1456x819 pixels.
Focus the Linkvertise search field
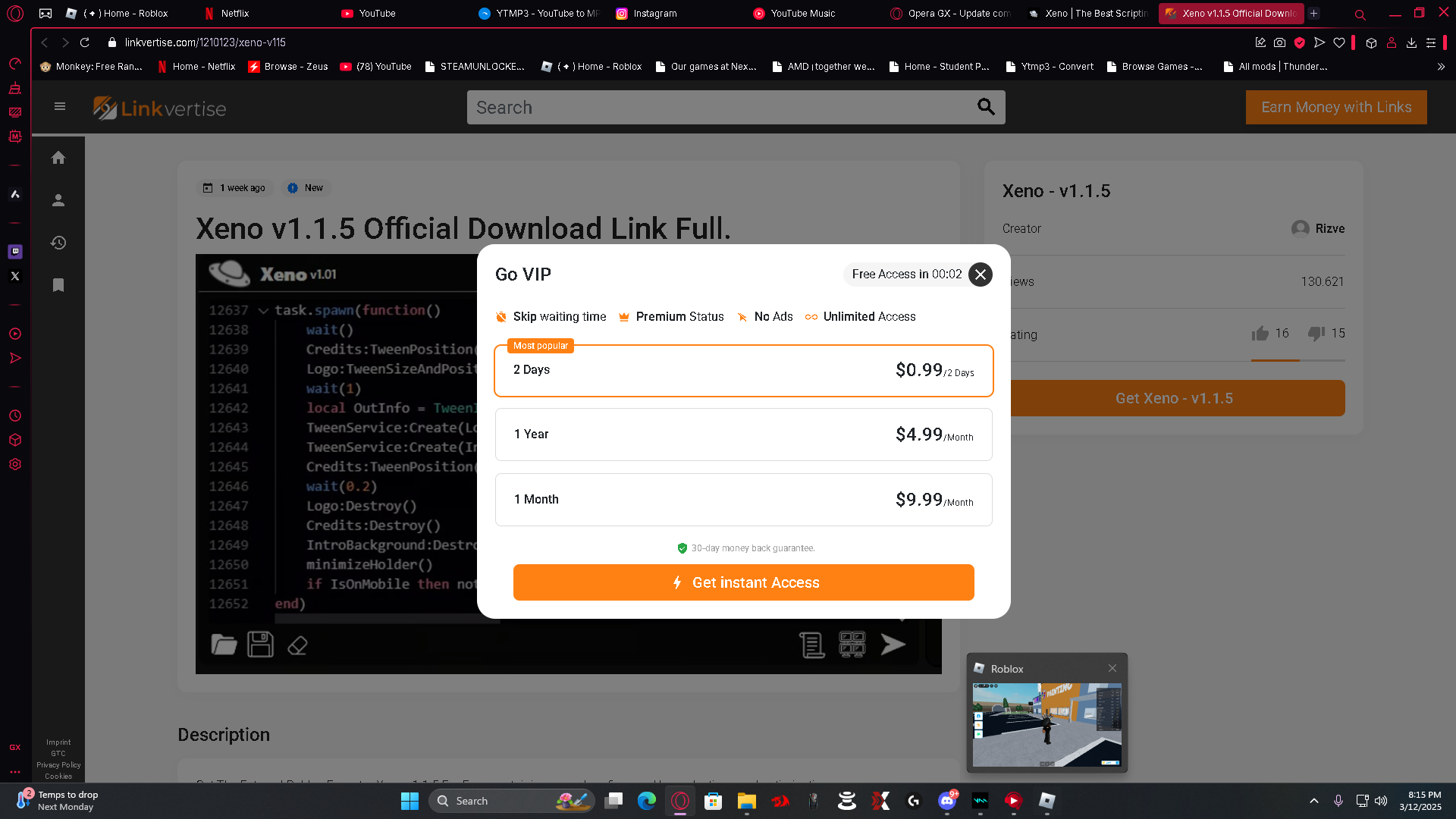720,108
